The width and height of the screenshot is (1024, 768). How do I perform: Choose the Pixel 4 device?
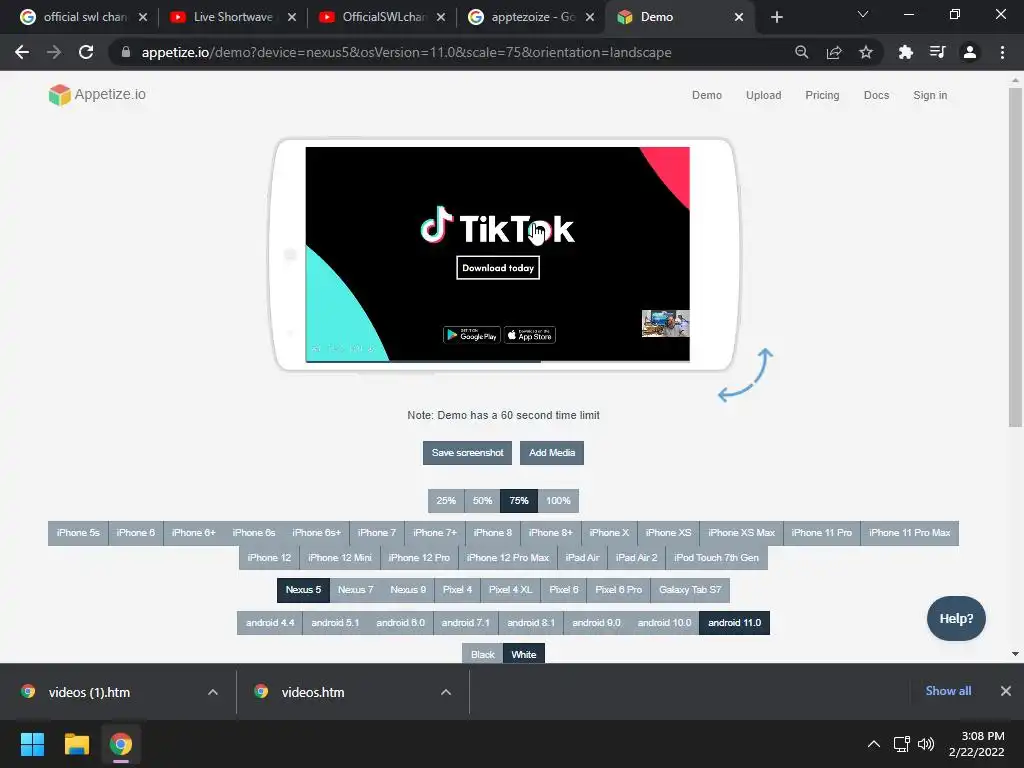tap(457, 590)
